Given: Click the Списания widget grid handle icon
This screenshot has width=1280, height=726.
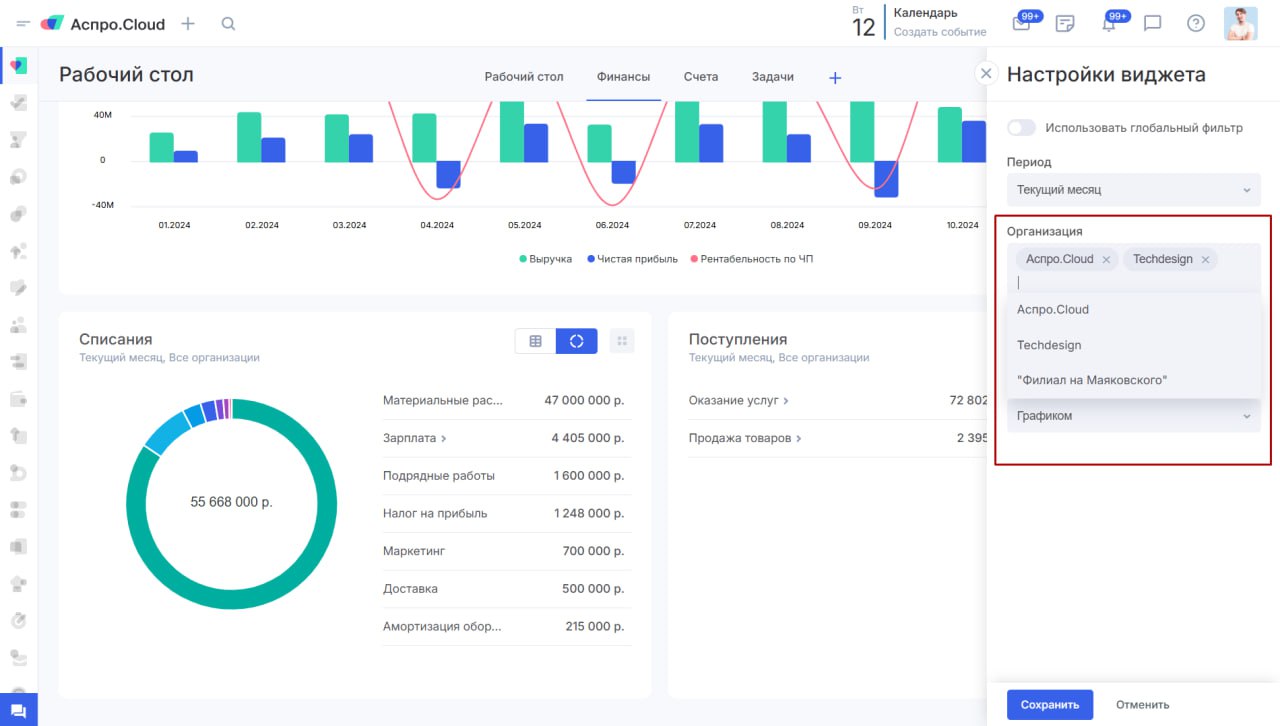Looking at the screenshot, I should click(x=622, y=341).
